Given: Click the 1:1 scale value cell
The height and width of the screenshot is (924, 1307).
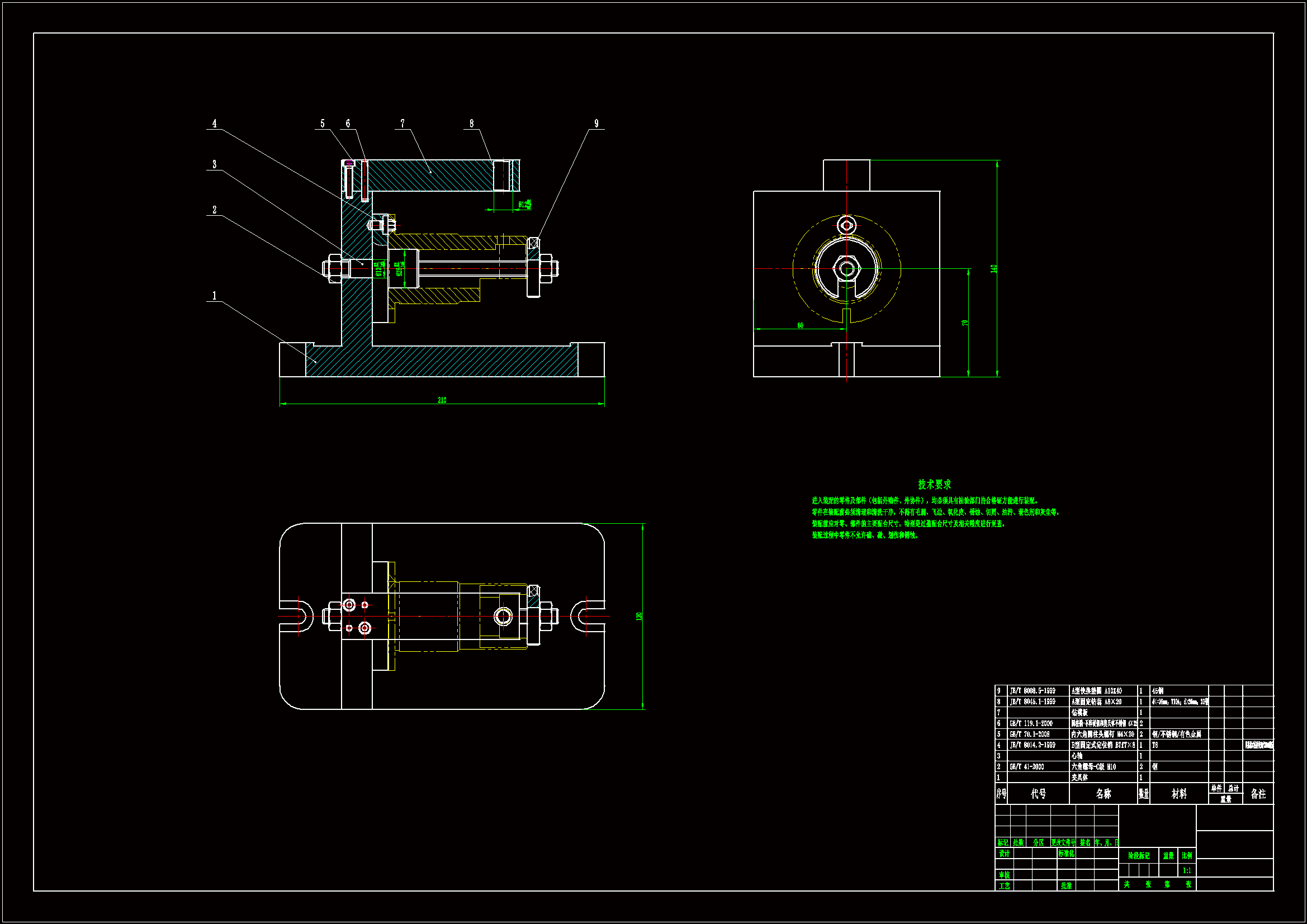Looking at the screenshot, I should click(x=1187, y=870).
